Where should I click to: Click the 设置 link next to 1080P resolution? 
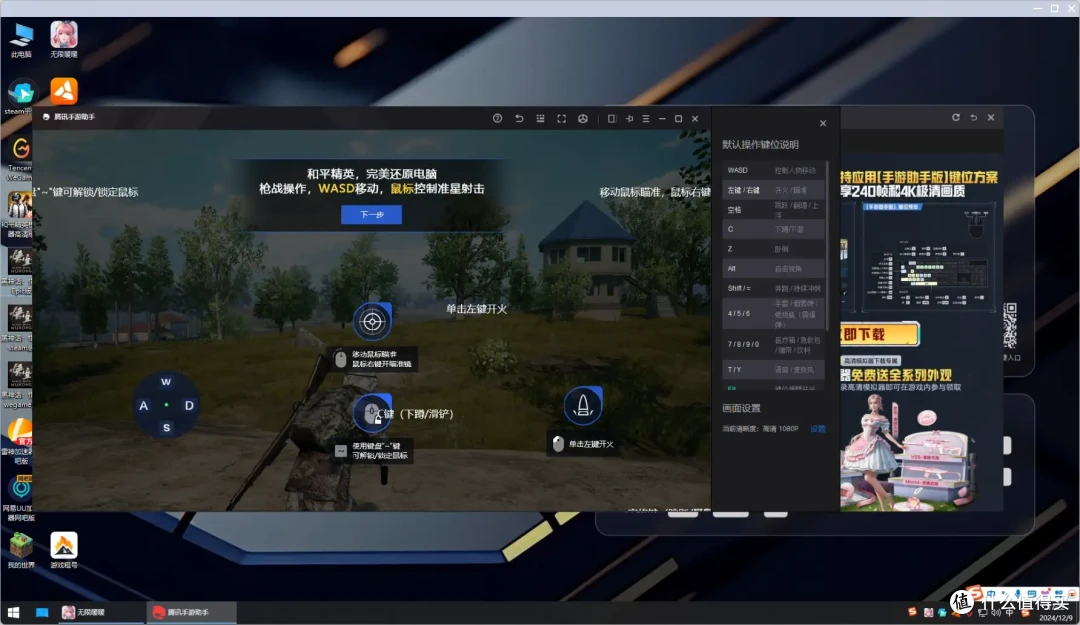[818, 429]
